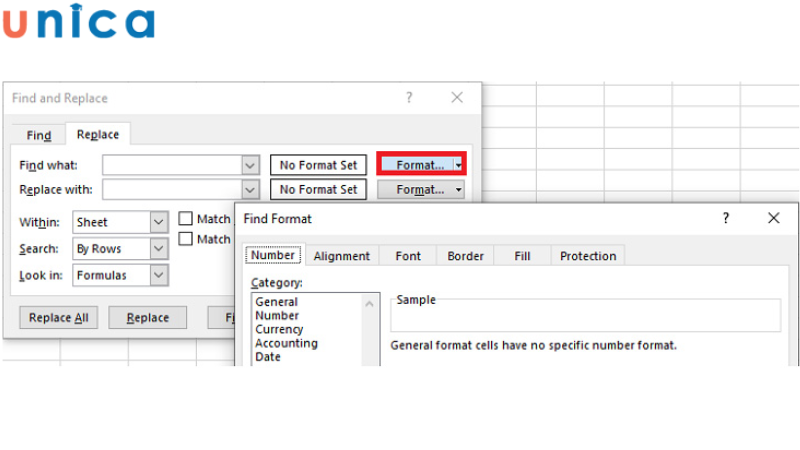
Task: Click the Replace with input field
Action: [172, 190]
